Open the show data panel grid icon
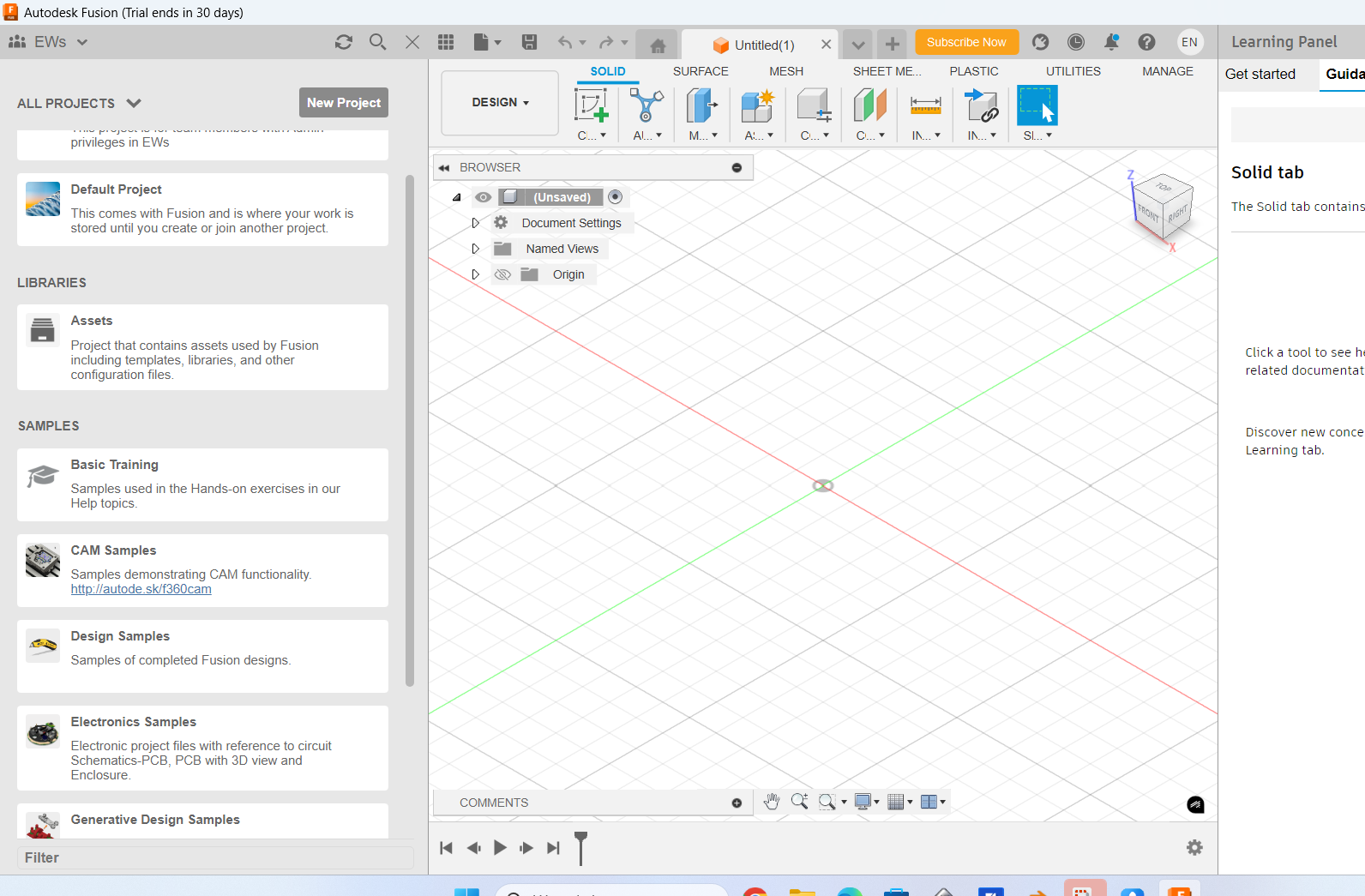Screen dimensions: 1365x896 (446, 42)
